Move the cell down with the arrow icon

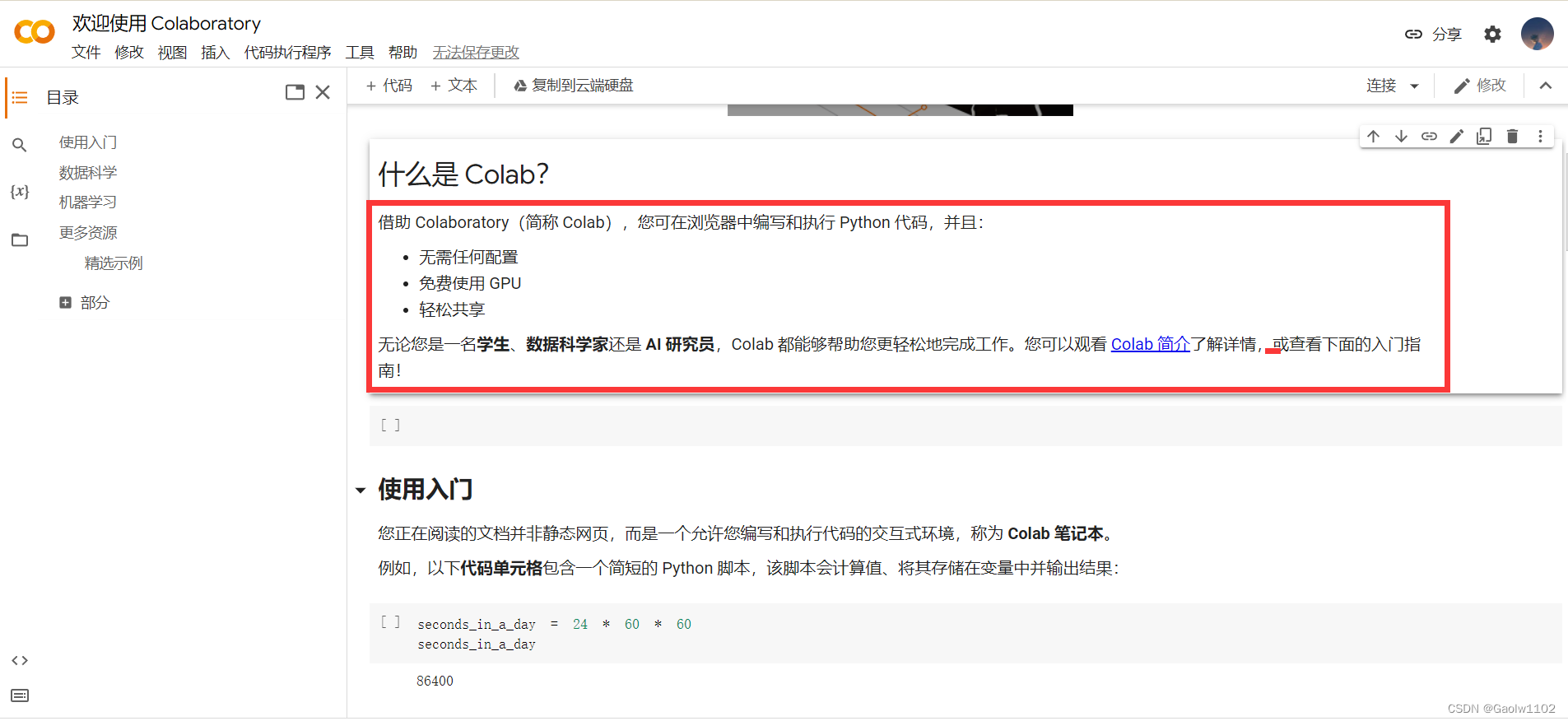tap(1401, 136)
